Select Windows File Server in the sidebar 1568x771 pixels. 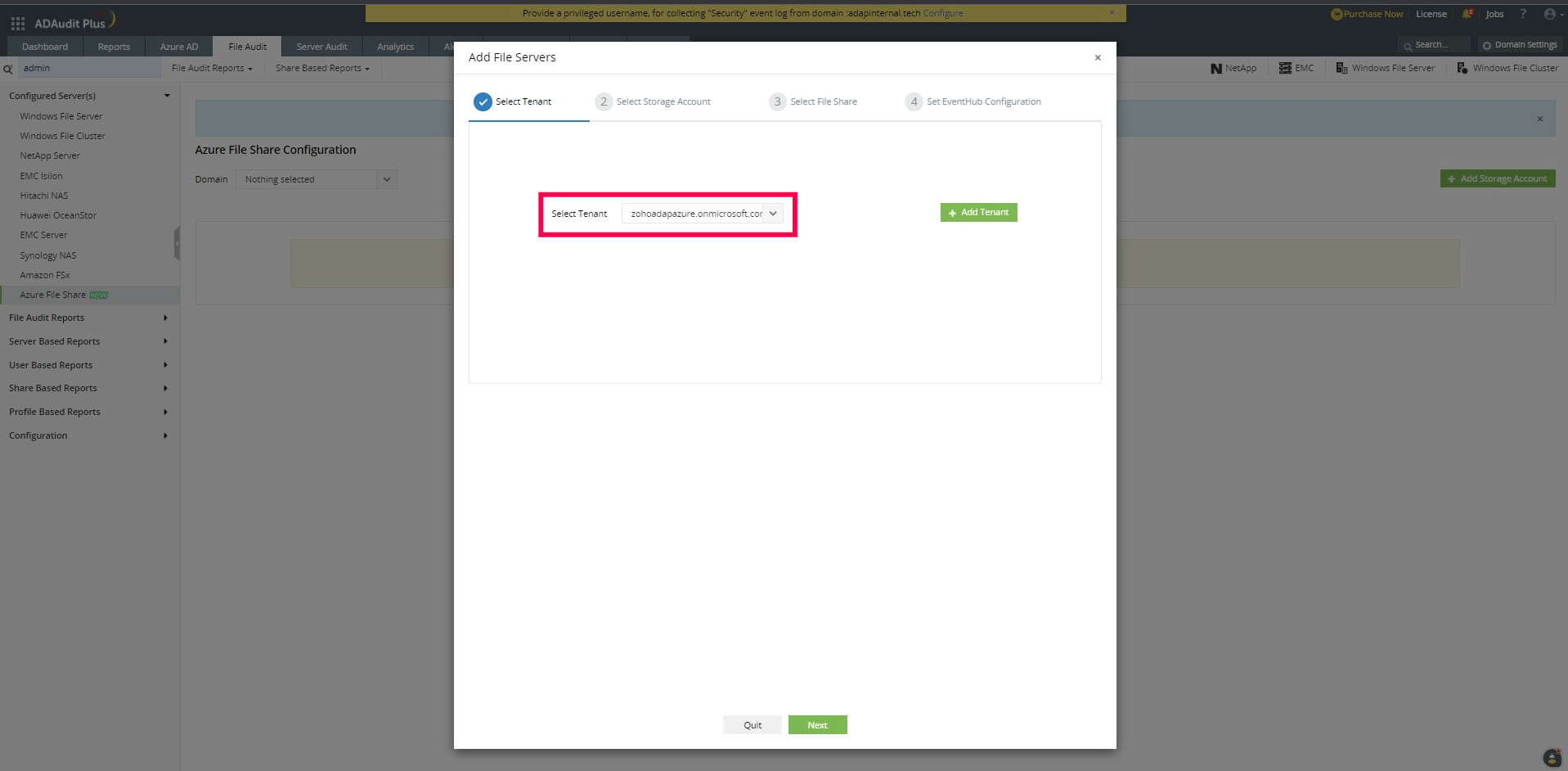pos(61,116)
